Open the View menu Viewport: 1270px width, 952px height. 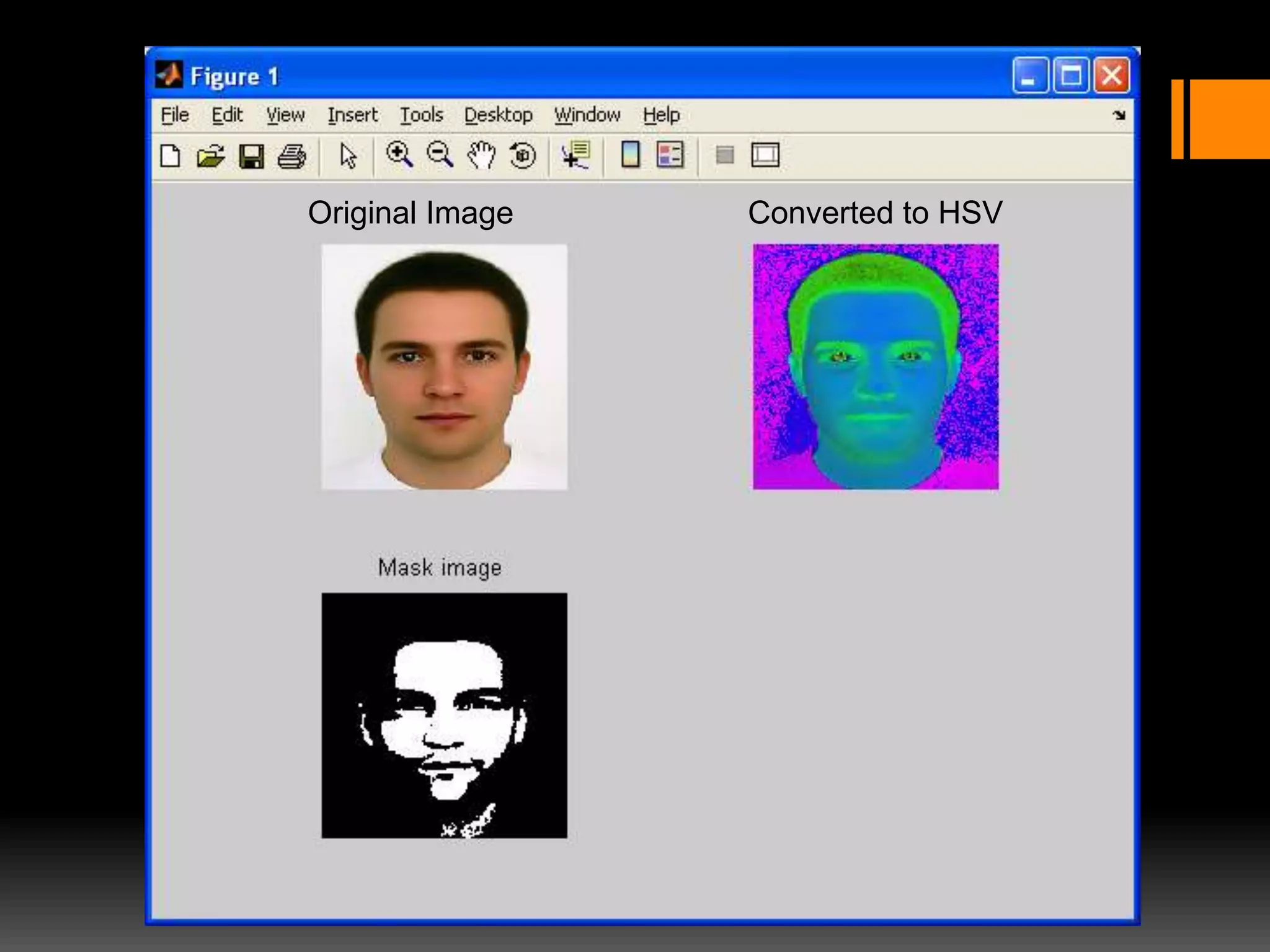click(285, 115)
